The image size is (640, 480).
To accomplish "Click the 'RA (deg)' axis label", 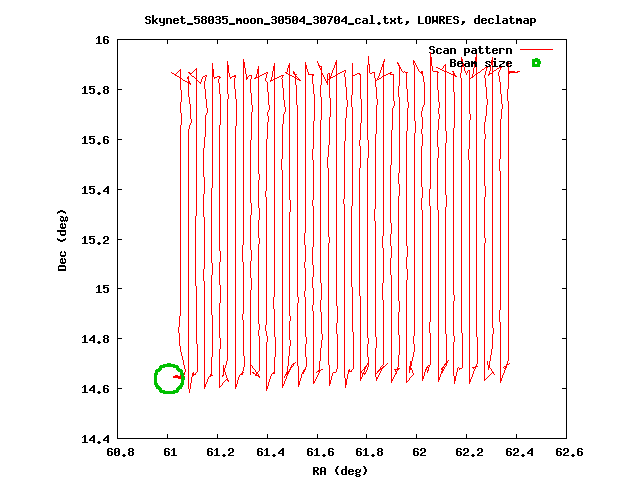I will (x=340, y=471).
